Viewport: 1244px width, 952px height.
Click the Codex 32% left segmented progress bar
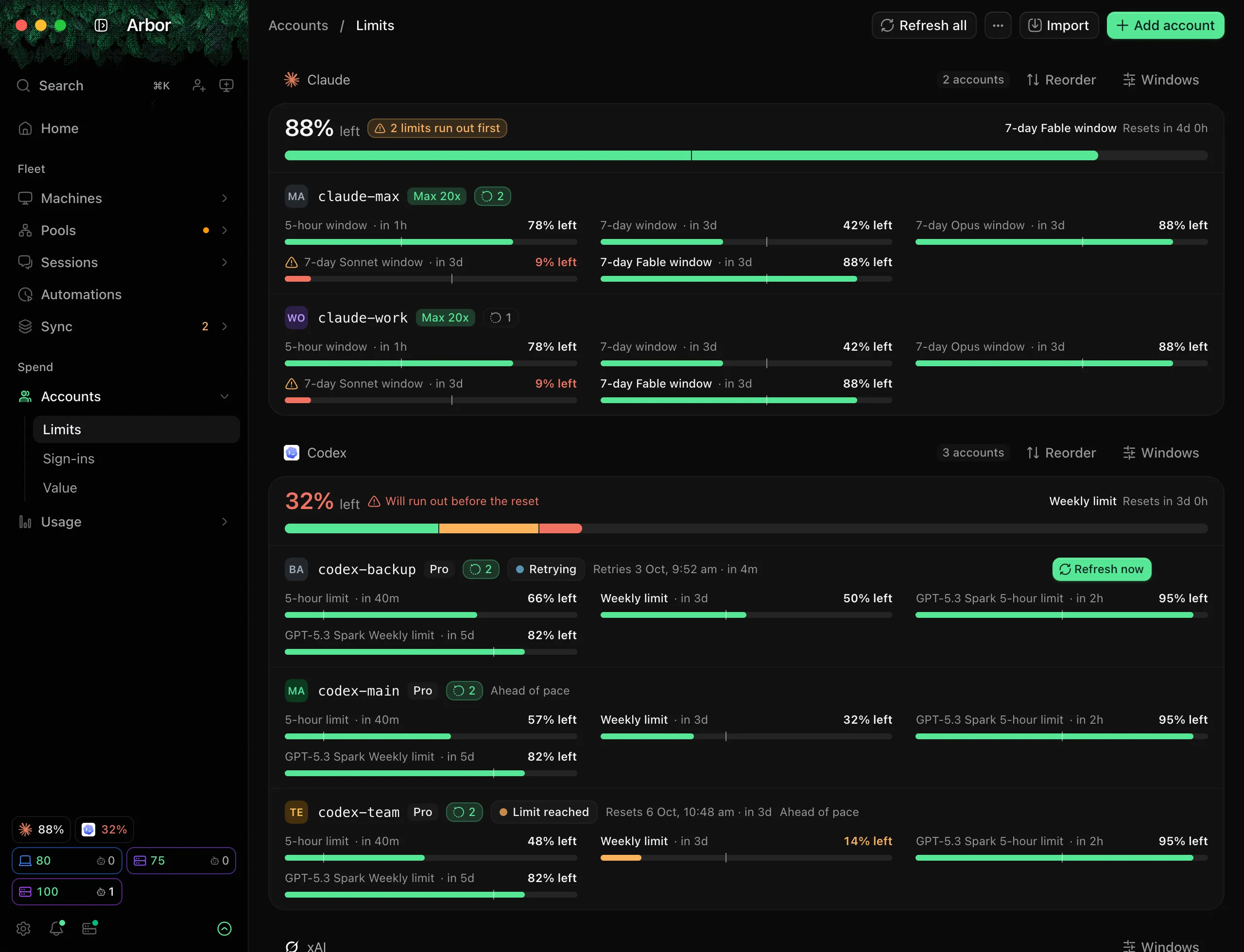[x=746, y=528]
